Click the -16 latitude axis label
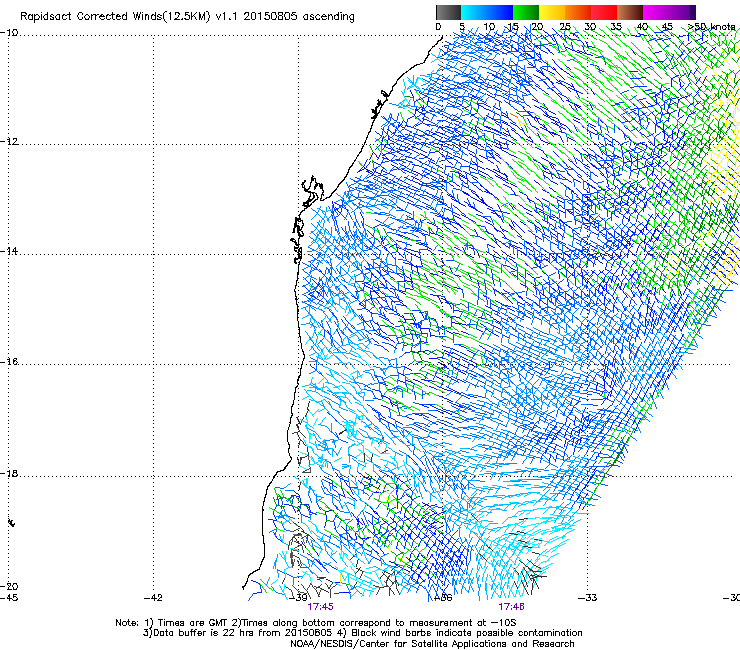Viewport: 740px width, 650px height. [9, 362]
